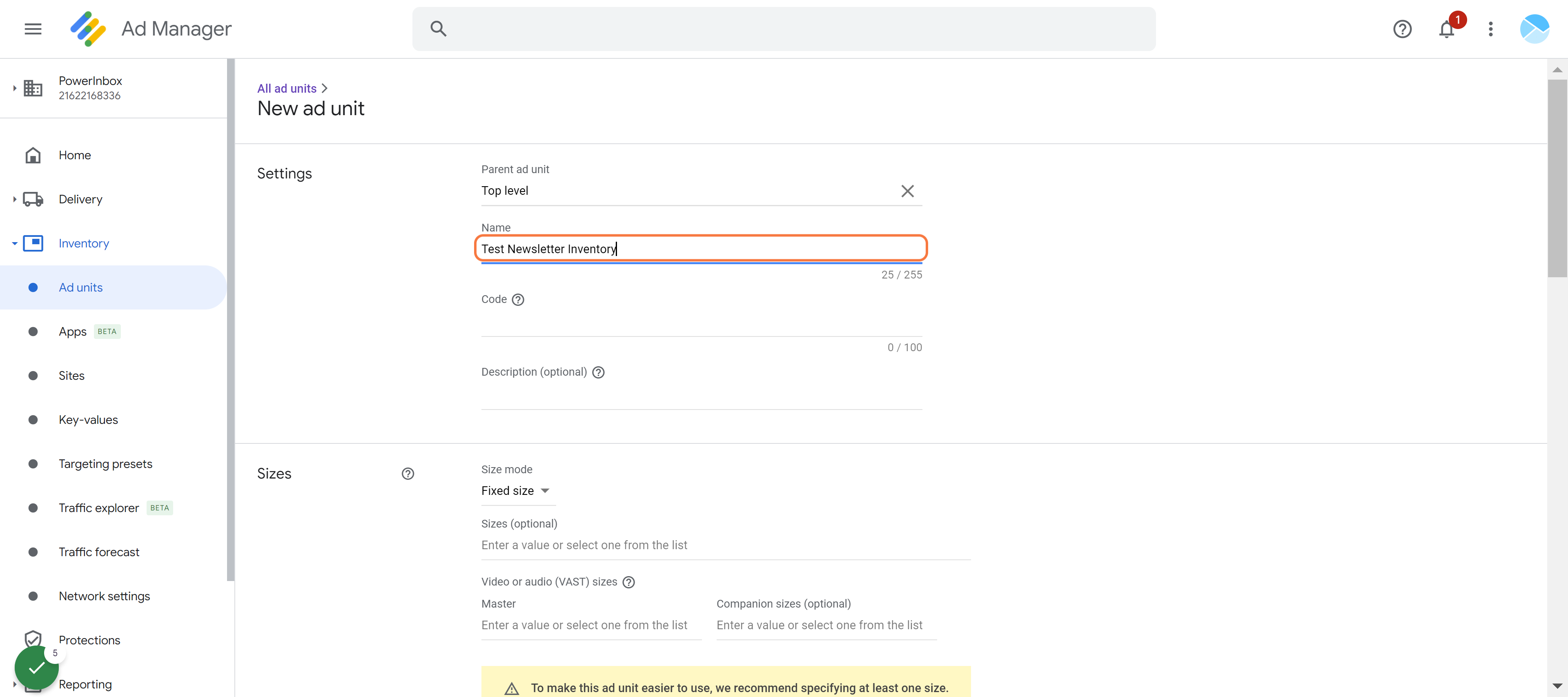
Task: Open the Apps beta menu item
Action: [113, 331]
